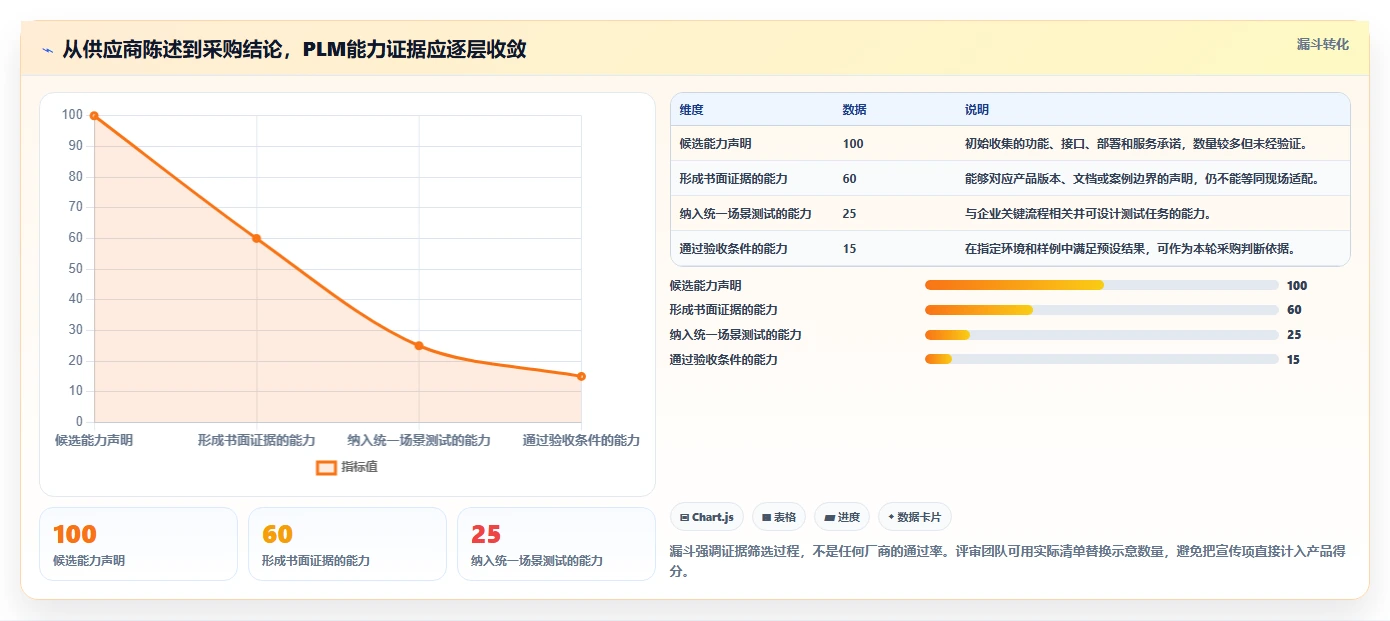
Task: Click the 候选能力声明 progress row label
Action: click(x=706, y=286)
